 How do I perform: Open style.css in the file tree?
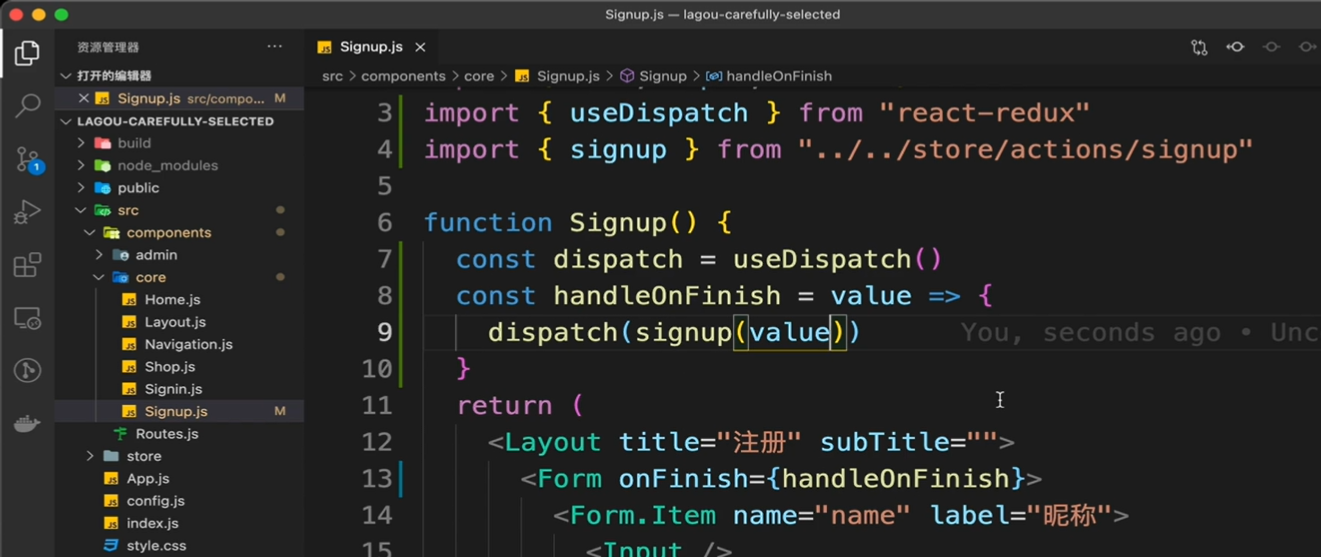click(x=156, y=546)
